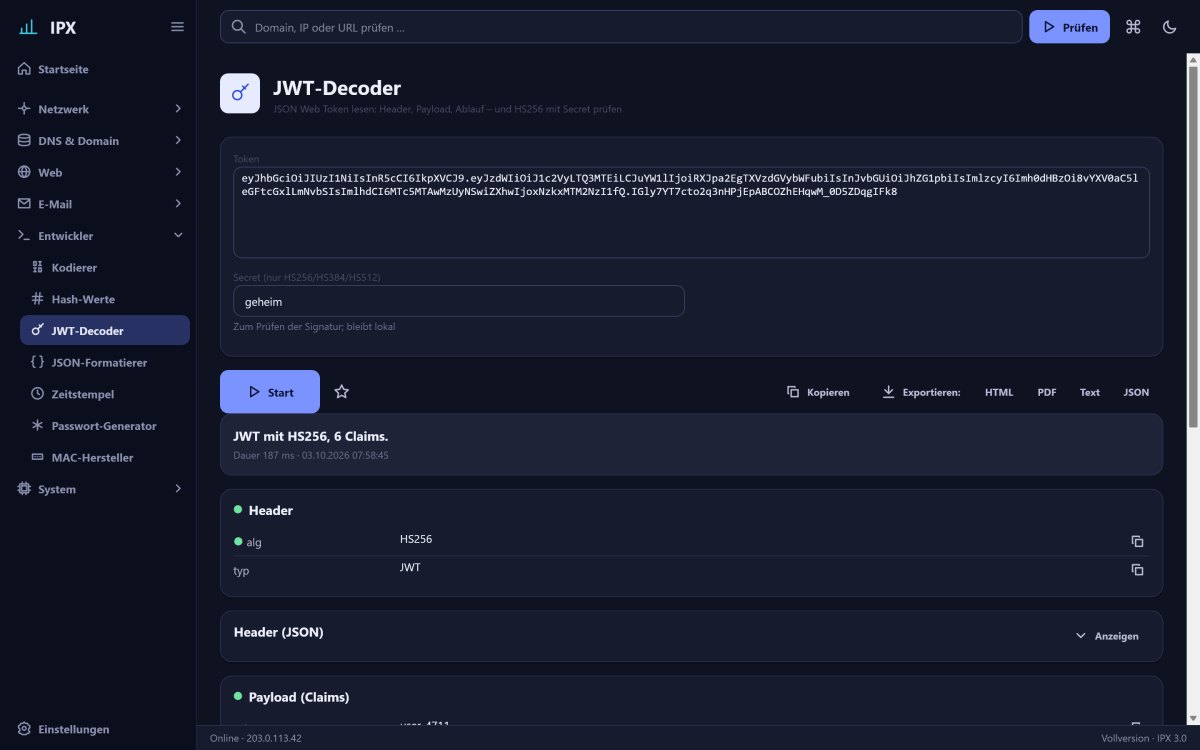The image size is (1200, 750).
Task: Export results as Text
Action: (x=1090, y=392)
